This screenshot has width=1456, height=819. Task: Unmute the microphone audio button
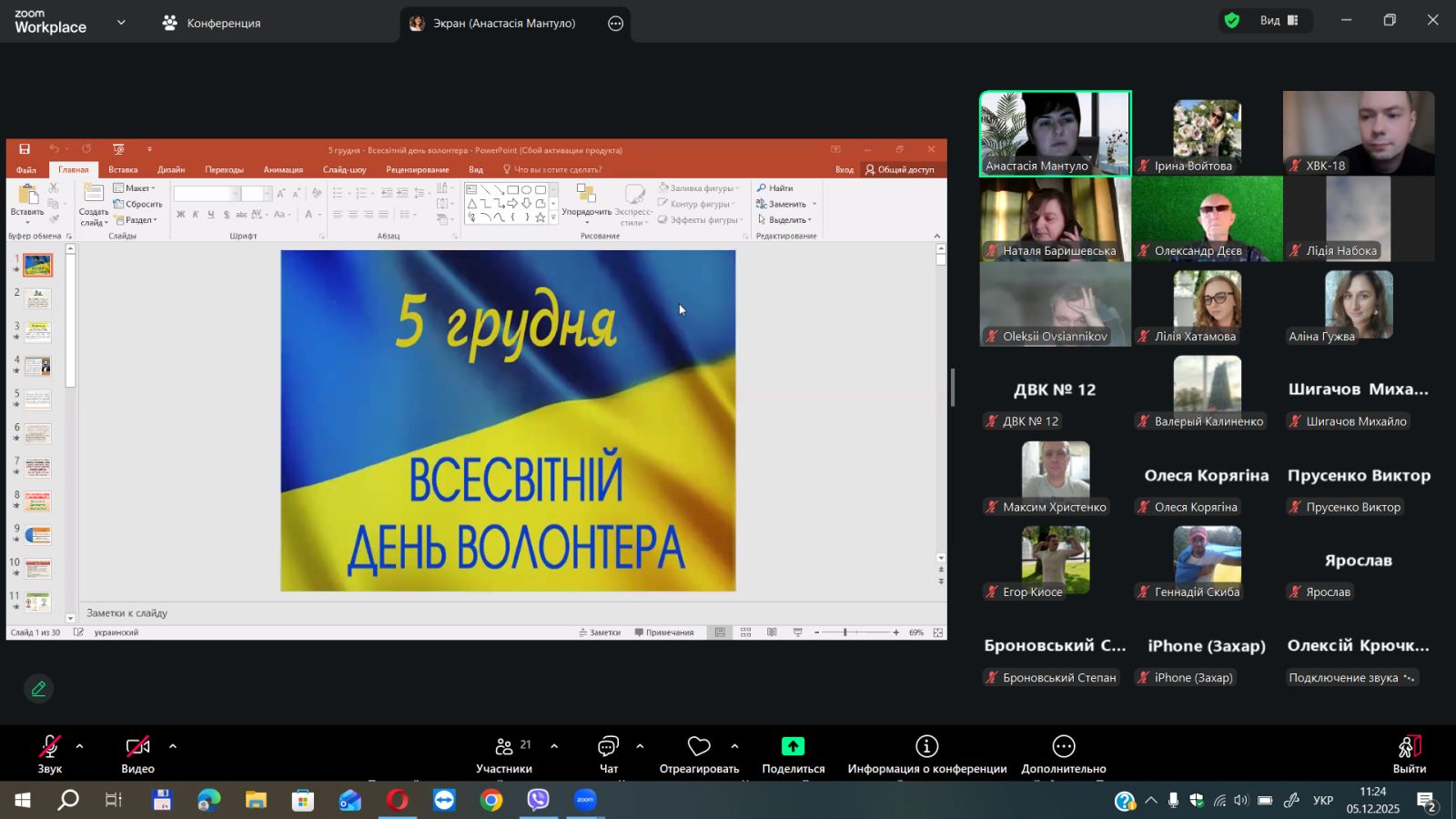point(50,747)
